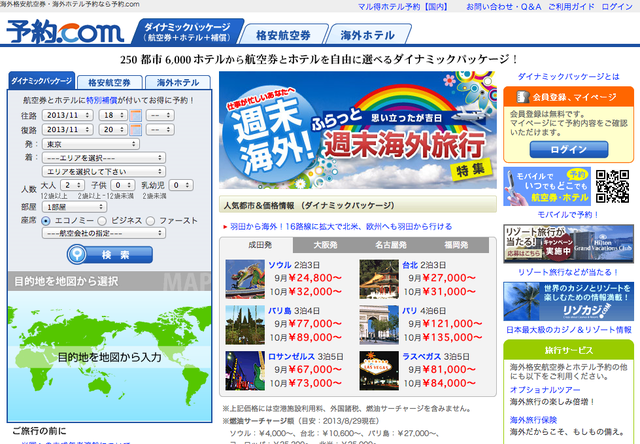Screen dimensions: 640x444
Task: Open ダイナミックパッケージとは link
Action: 568,77
